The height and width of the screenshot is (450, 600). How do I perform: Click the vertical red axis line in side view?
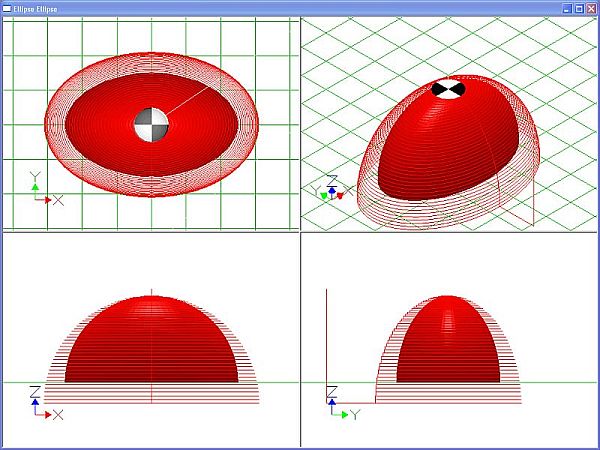click(329, 340)
